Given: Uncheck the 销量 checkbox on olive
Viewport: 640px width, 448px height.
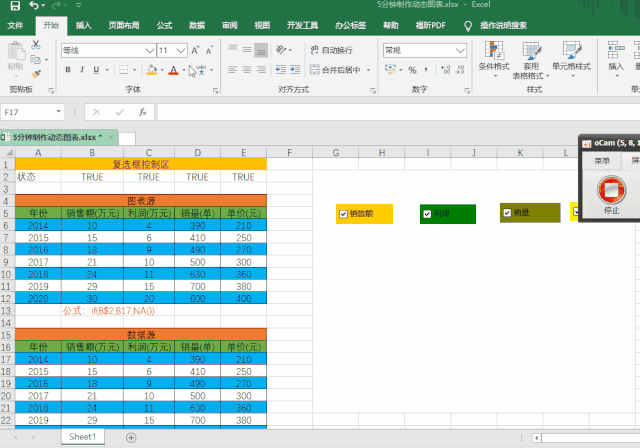Looking at the screenshot, I should (507, 213).
